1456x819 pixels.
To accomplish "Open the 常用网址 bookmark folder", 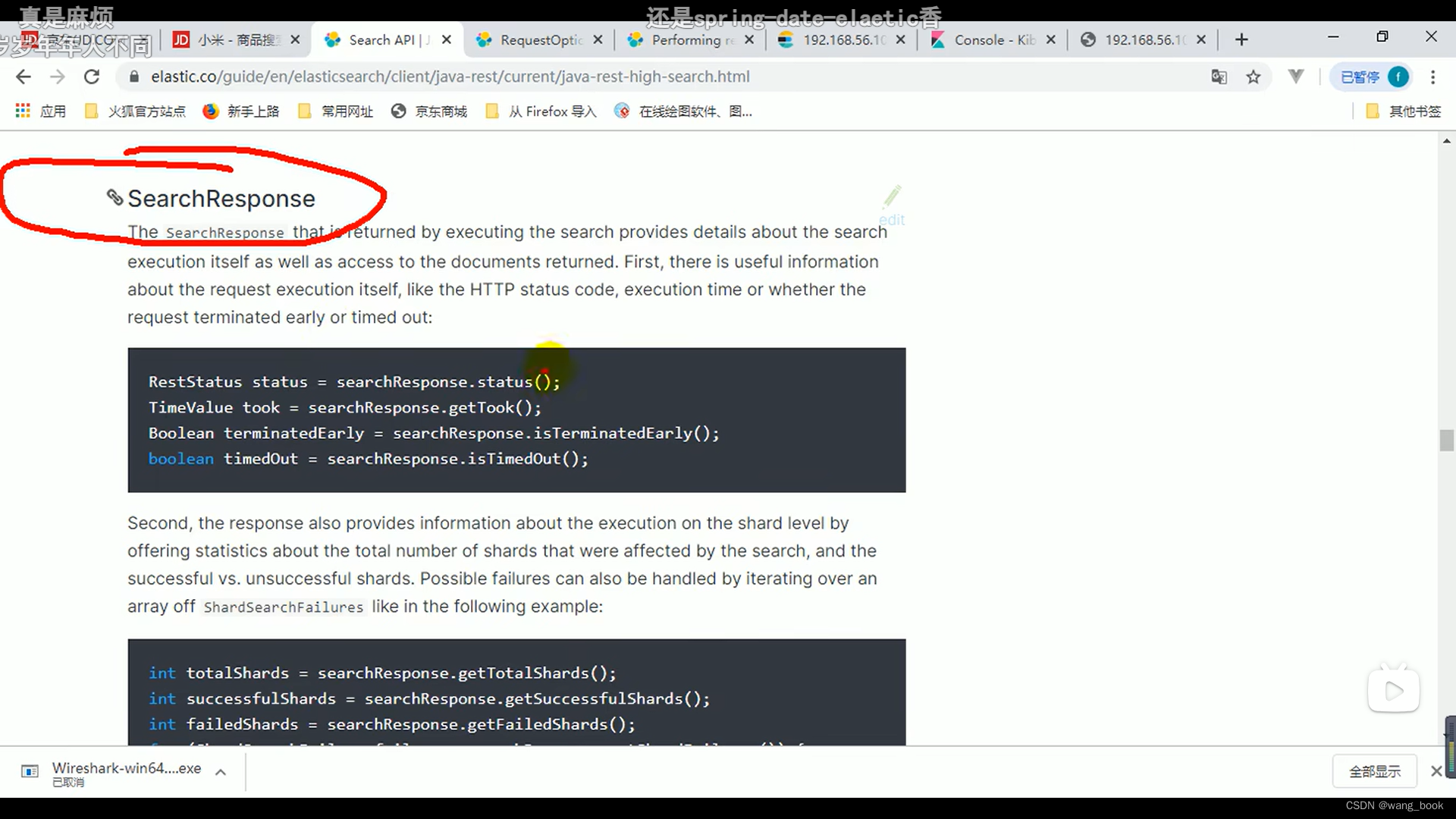I will (x=336, y=111).
